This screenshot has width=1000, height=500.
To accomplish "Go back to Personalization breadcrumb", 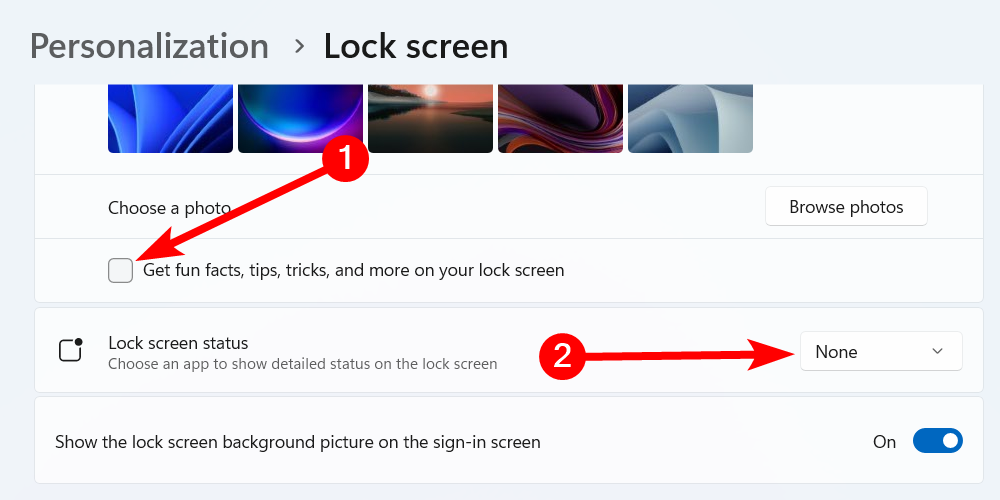I will (x=149, y=46).
